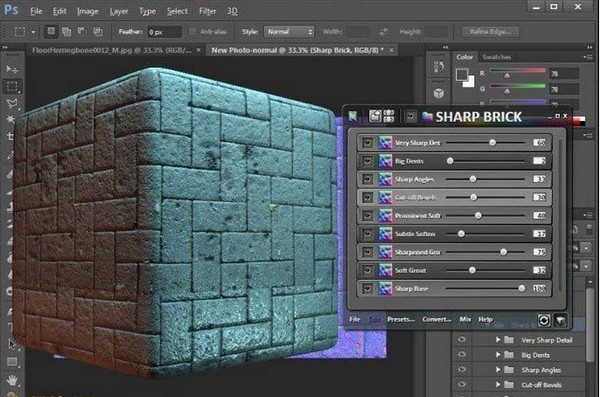Screen dimensions: 600x397
Task: Toggle visibility eye for Subtle Soften row
Action: point(367,234)
